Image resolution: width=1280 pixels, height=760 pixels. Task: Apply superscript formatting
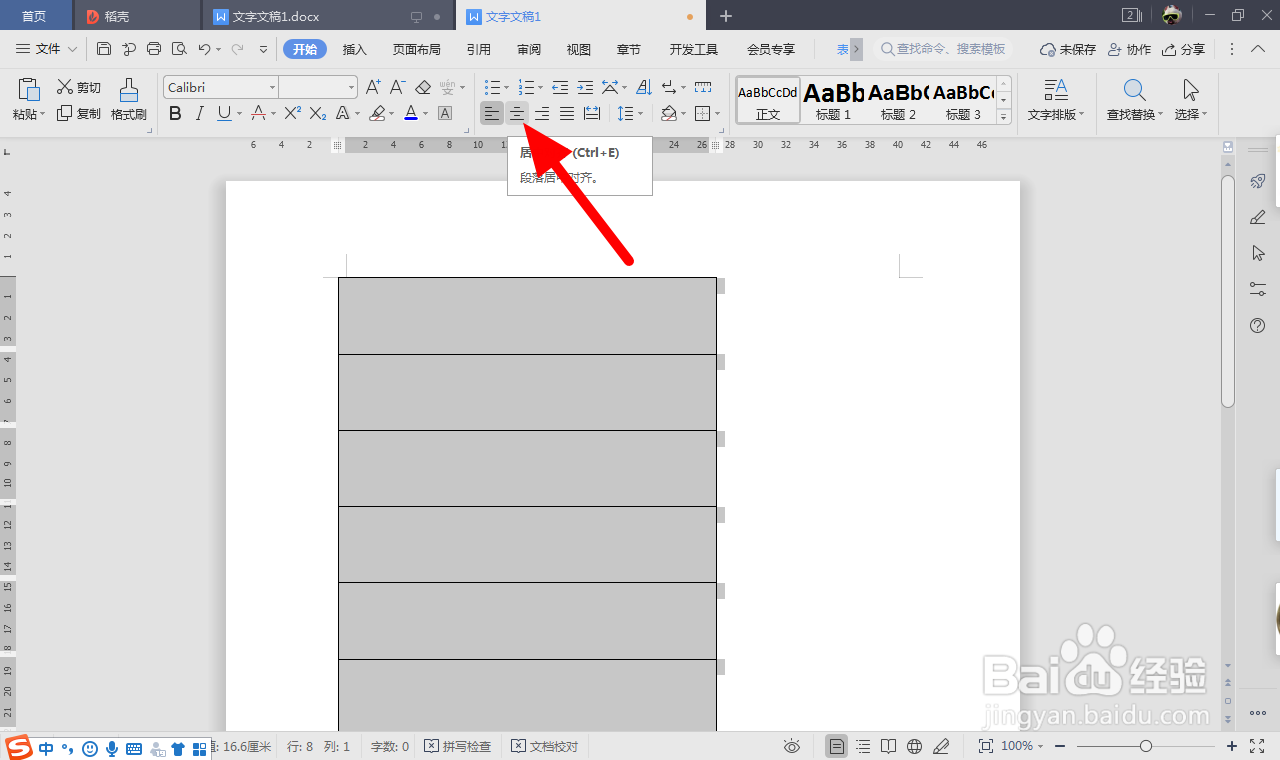pos(293,113)
